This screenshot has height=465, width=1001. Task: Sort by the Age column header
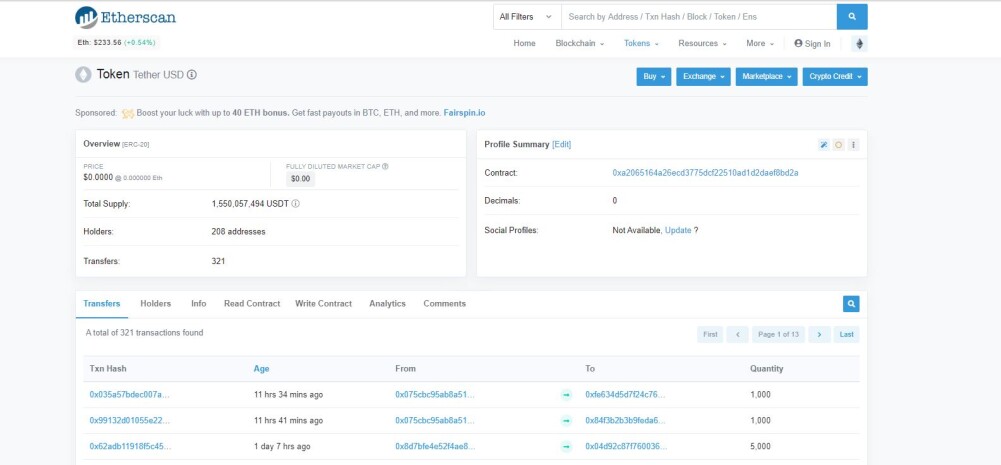261,369
